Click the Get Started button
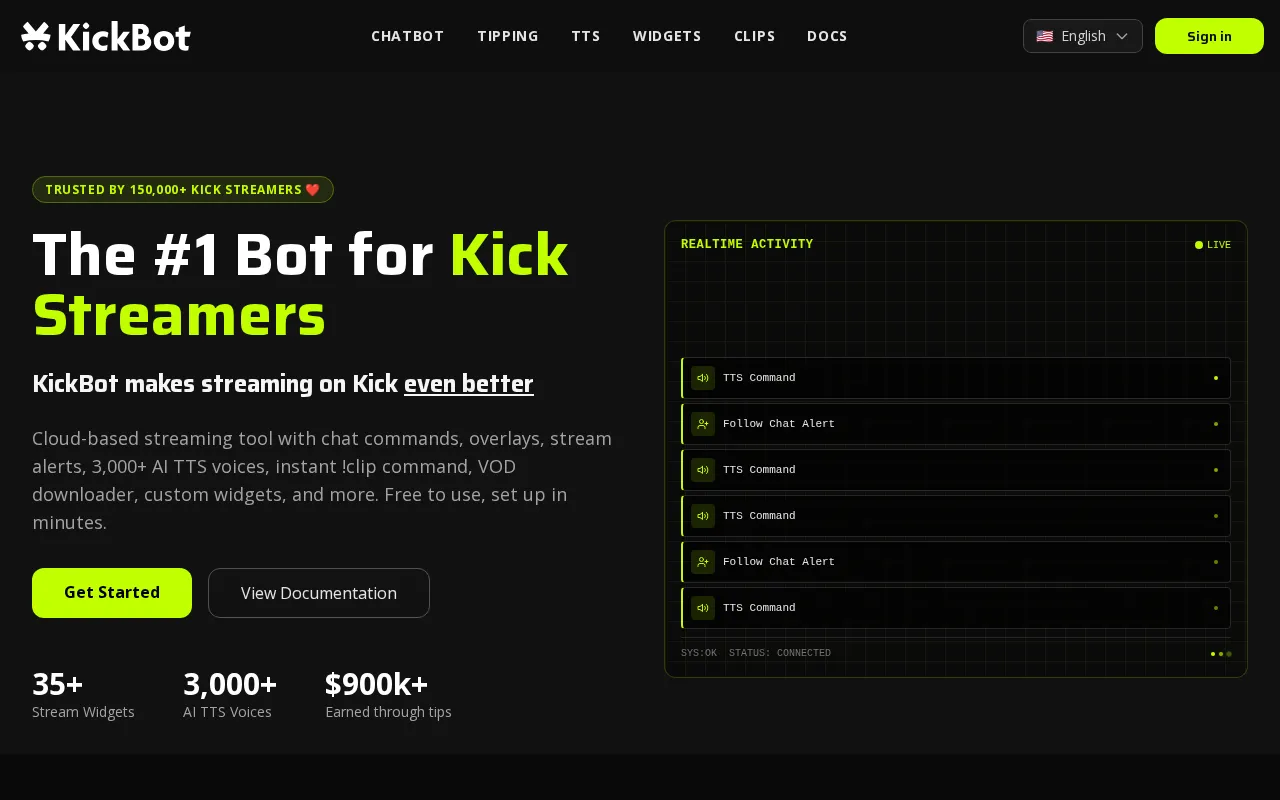 (x=112, y=593)
